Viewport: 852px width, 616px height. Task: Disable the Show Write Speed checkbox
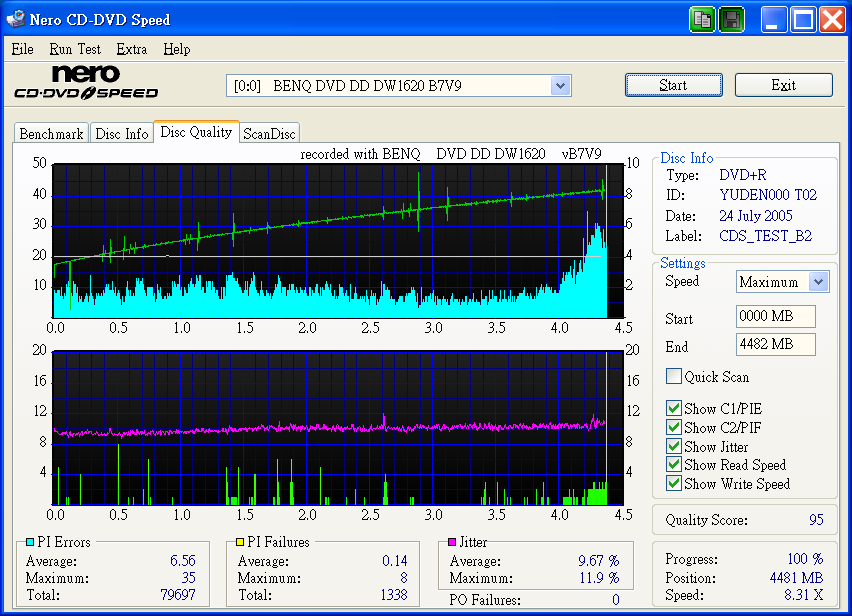coord(674,483)
